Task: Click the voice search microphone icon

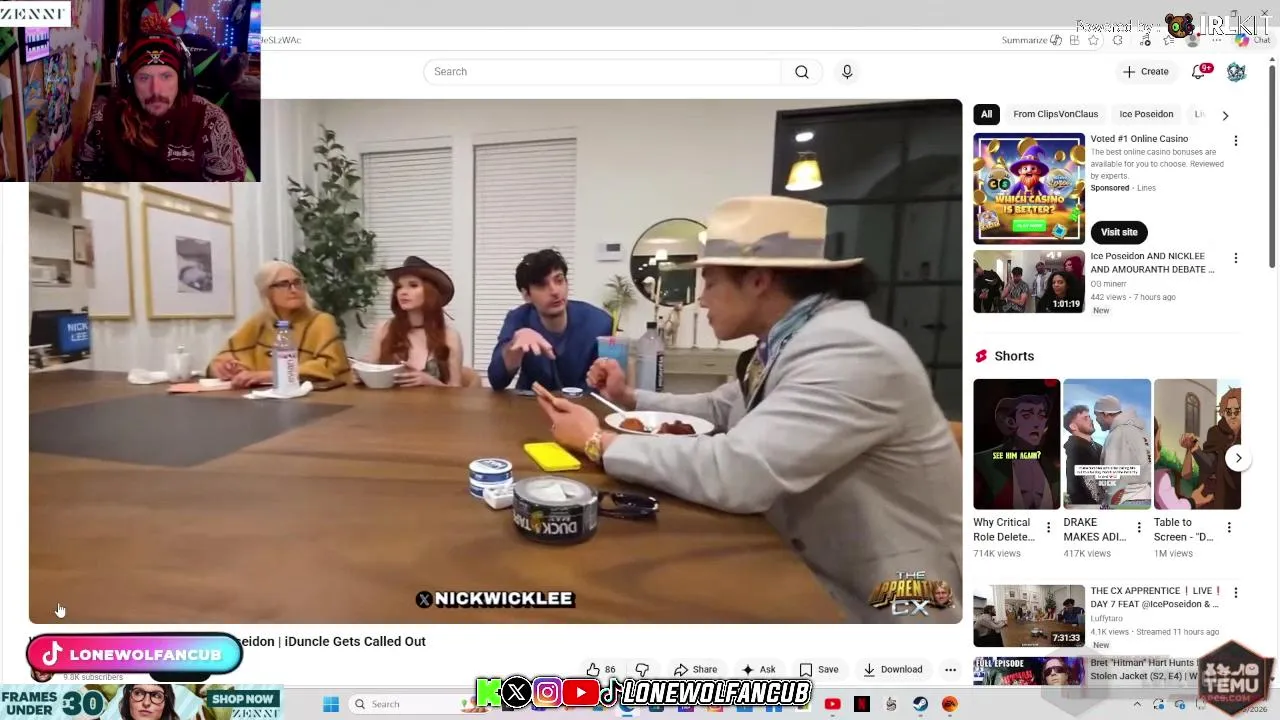Action: click(x=847, y=72)
